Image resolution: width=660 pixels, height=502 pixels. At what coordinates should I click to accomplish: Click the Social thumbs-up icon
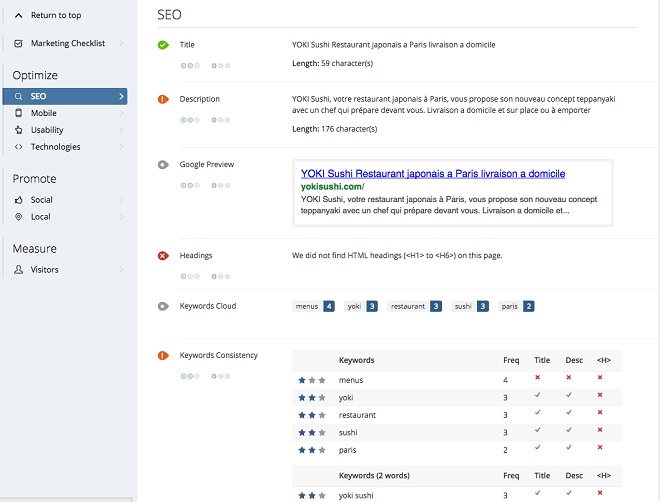[19, 200]
